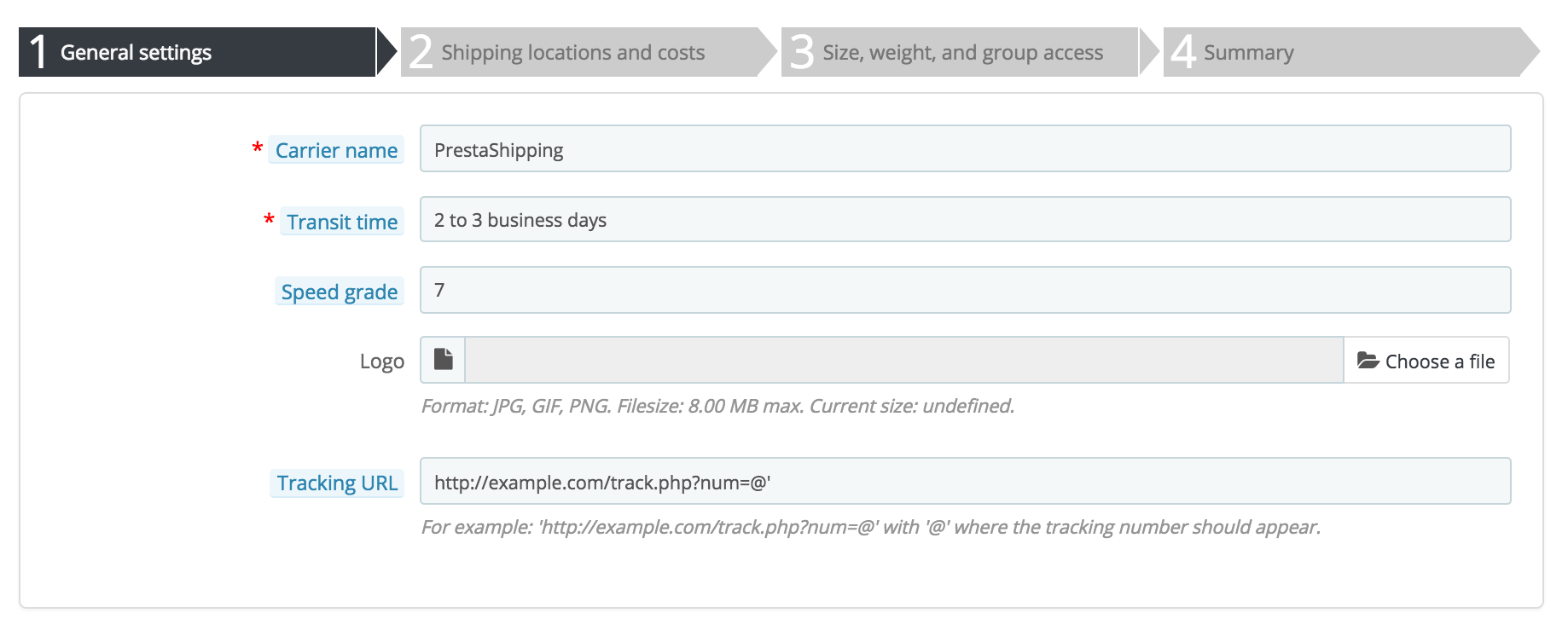Focus the Carrier name input field
The height and width of the screenshot is (619, 1568).
point(965,149)
